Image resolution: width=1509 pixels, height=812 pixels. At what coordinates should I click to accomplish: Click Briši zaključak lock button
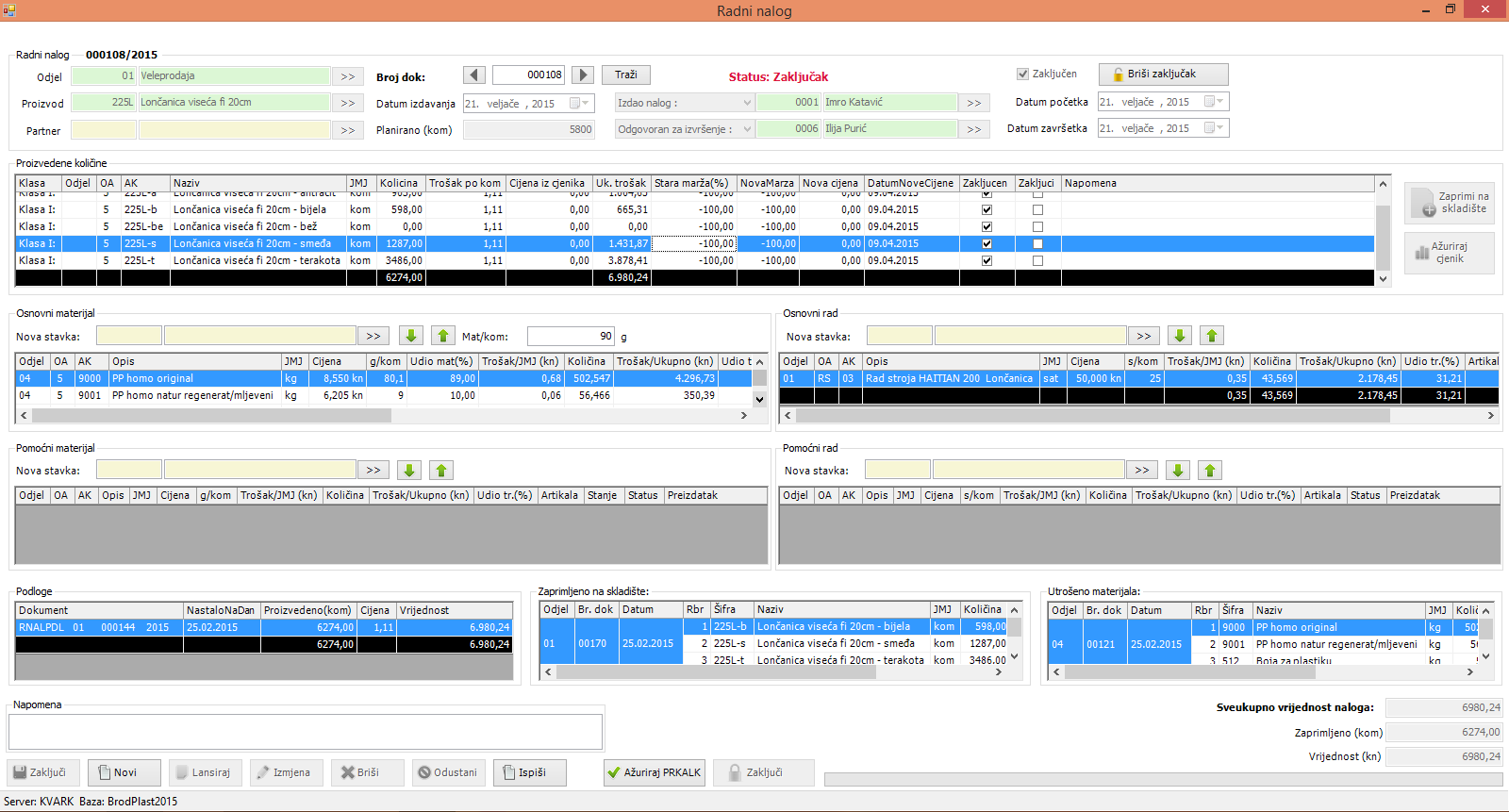[x=1163, y=74]
